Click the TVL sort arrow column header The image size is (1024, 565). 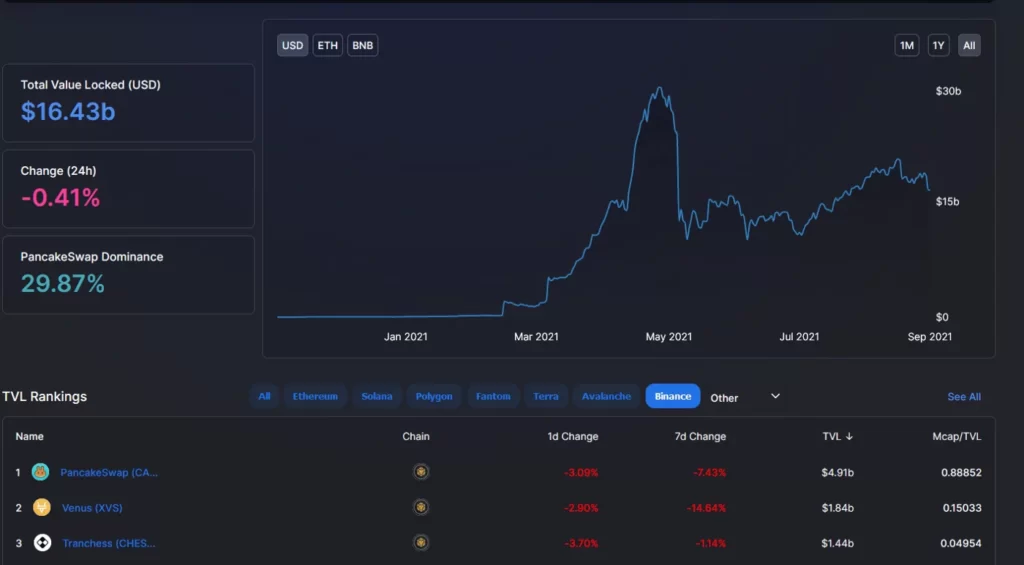tap(838, 436)
